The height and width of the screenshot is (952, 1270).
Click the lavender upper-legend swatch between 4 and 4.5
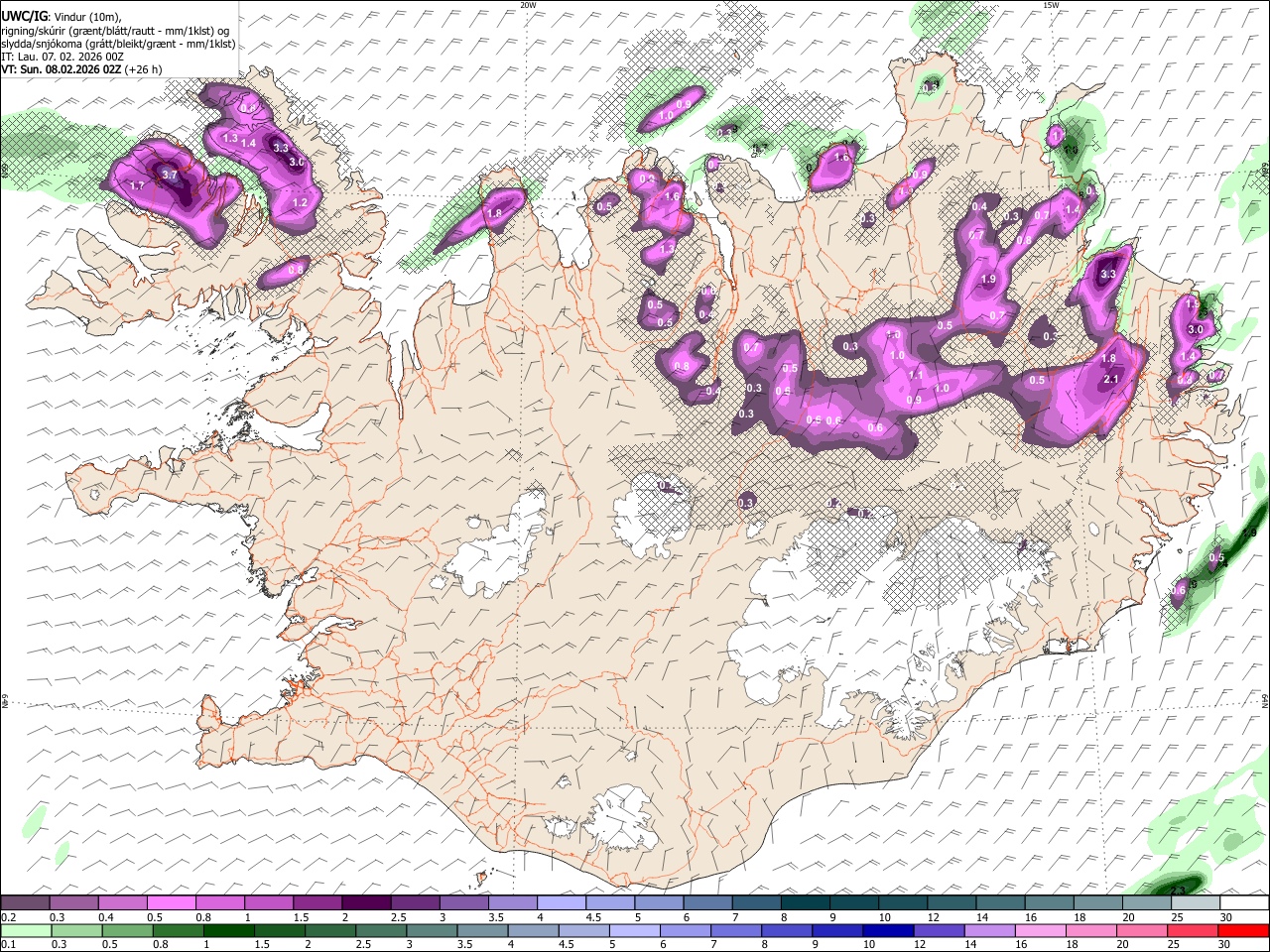562,903
